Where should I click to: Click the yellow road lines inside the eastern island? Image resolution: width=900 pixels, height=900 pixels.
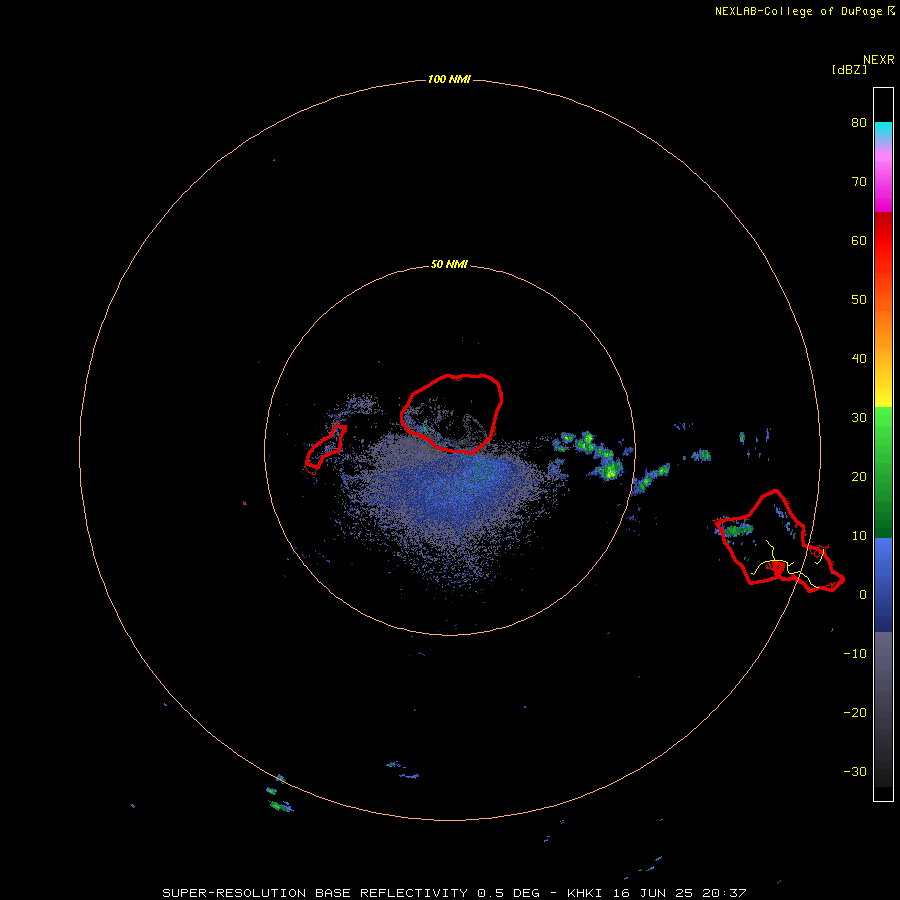click(x=790, y=564)
